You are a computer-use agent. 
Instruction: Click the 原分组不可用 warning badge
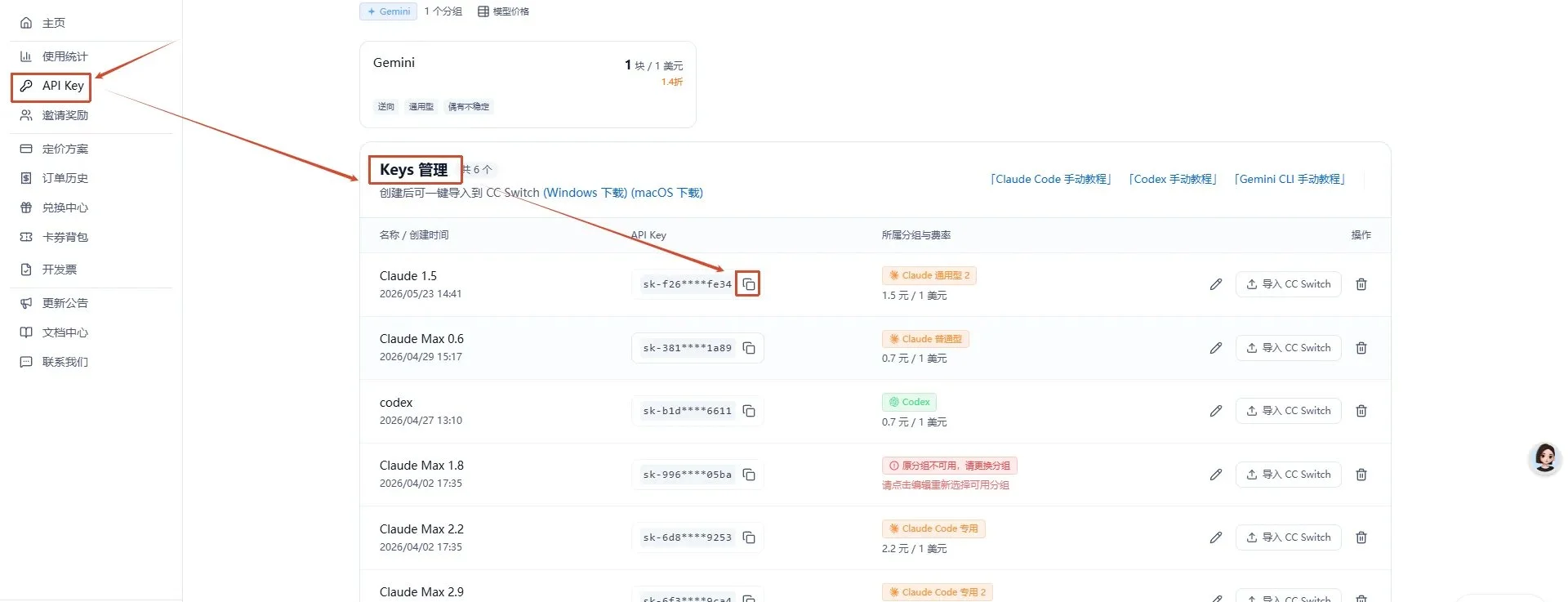pyautogui.click(x=949, y=466)
